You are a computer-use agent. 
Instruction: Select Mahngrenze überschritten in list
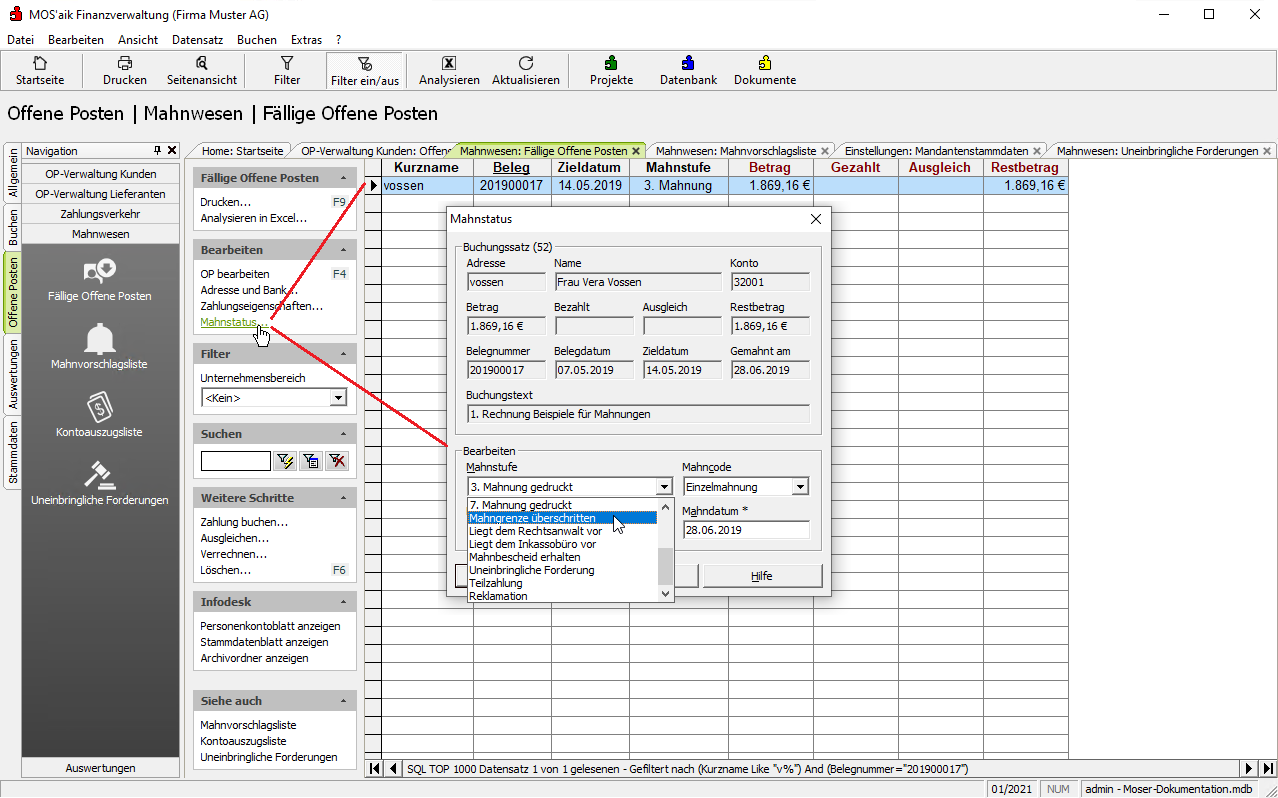click(x=532, y=518)
